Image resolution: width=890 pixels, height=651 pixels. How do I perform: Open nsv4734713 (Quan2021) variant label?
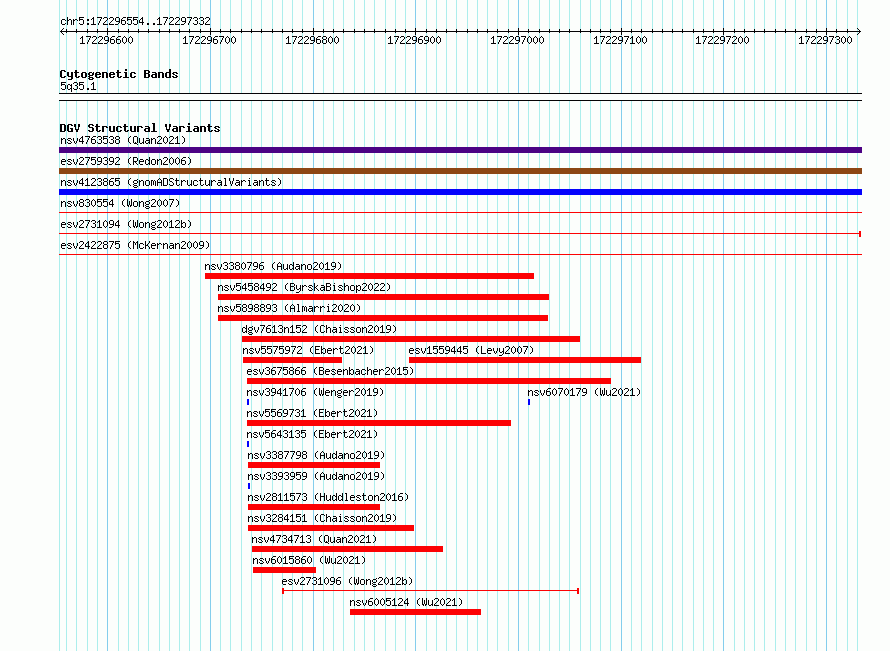coord(314,539)
